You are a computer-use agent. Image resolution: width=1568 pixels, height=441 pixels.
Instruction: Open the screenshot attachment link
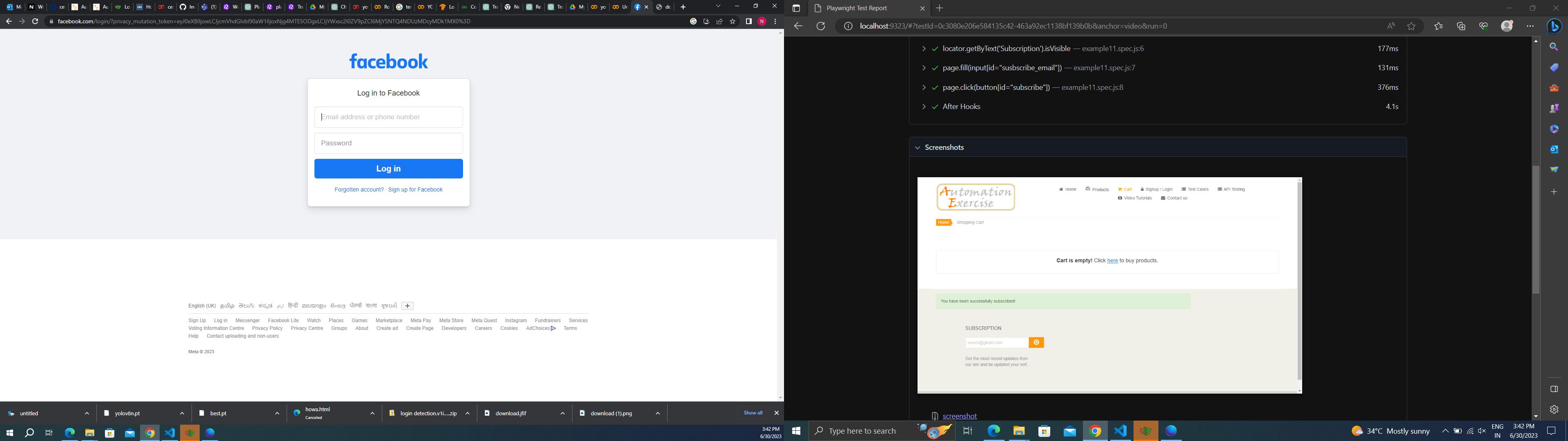[x=959, y=416]
